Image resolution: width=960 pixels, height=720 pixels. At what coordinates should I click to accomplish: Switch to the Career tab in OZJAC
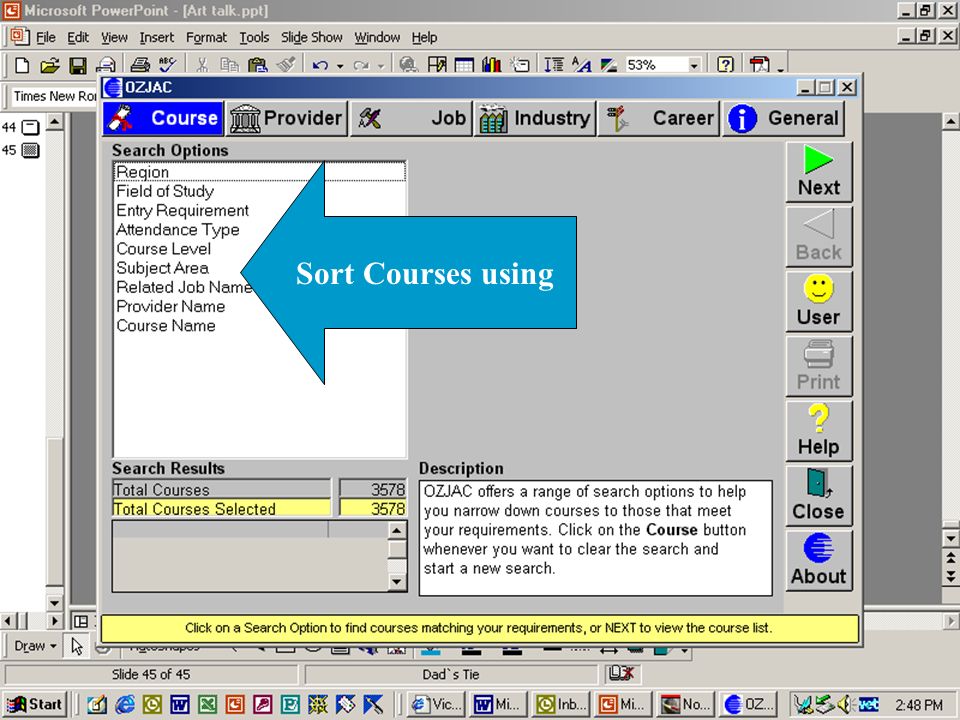pos(658,118)
